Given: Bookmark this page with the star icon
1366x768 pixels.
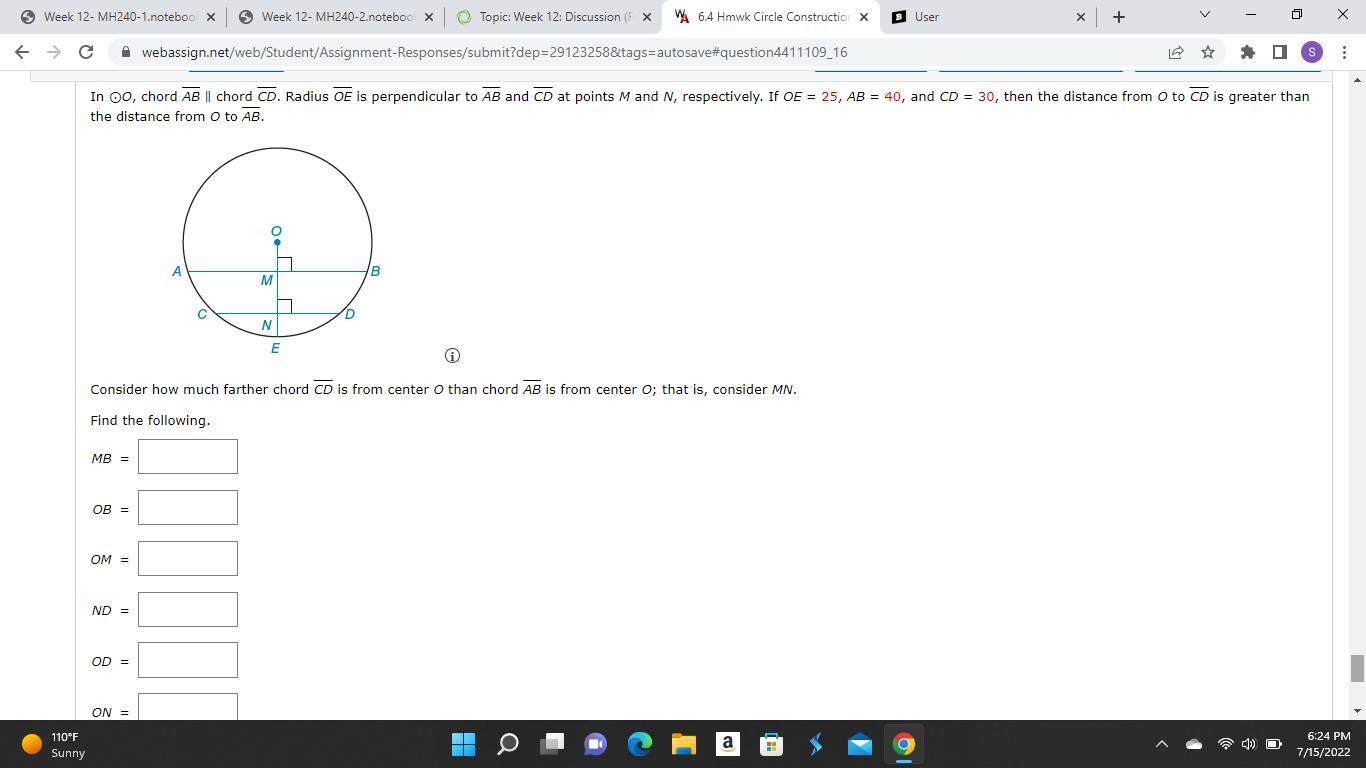Looking at the screenshot, I should [x=1208, y=52].
